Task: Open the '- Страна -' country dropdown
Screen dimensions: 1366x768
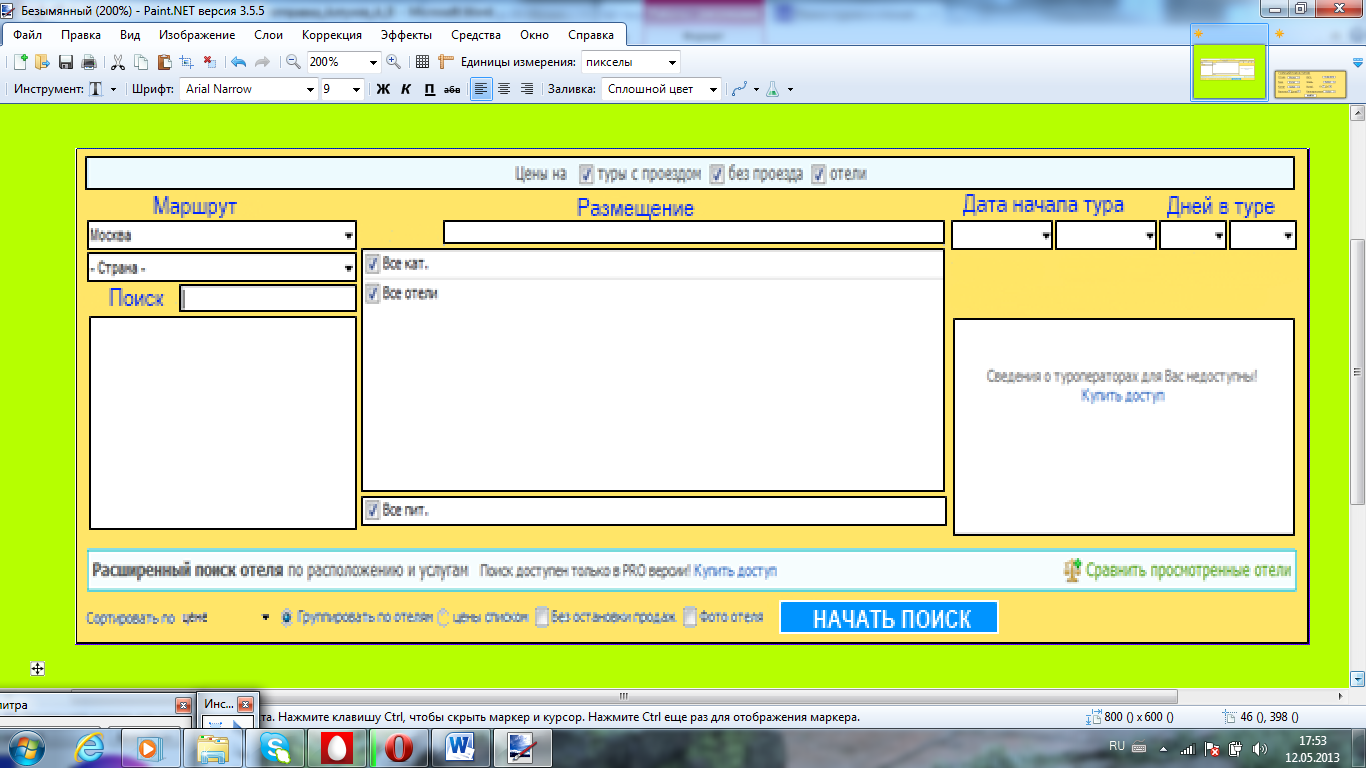Action: [348, 268]
